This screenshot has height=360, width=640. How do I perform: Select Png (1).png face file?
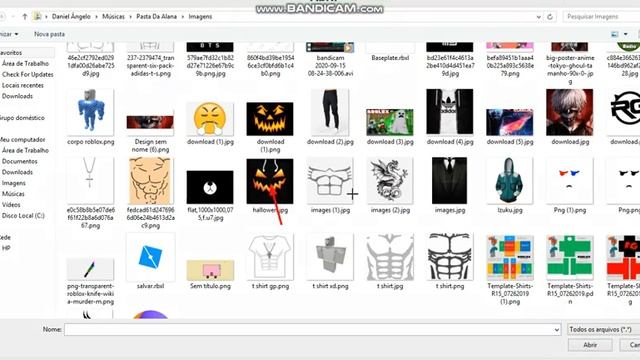(570, 186)
